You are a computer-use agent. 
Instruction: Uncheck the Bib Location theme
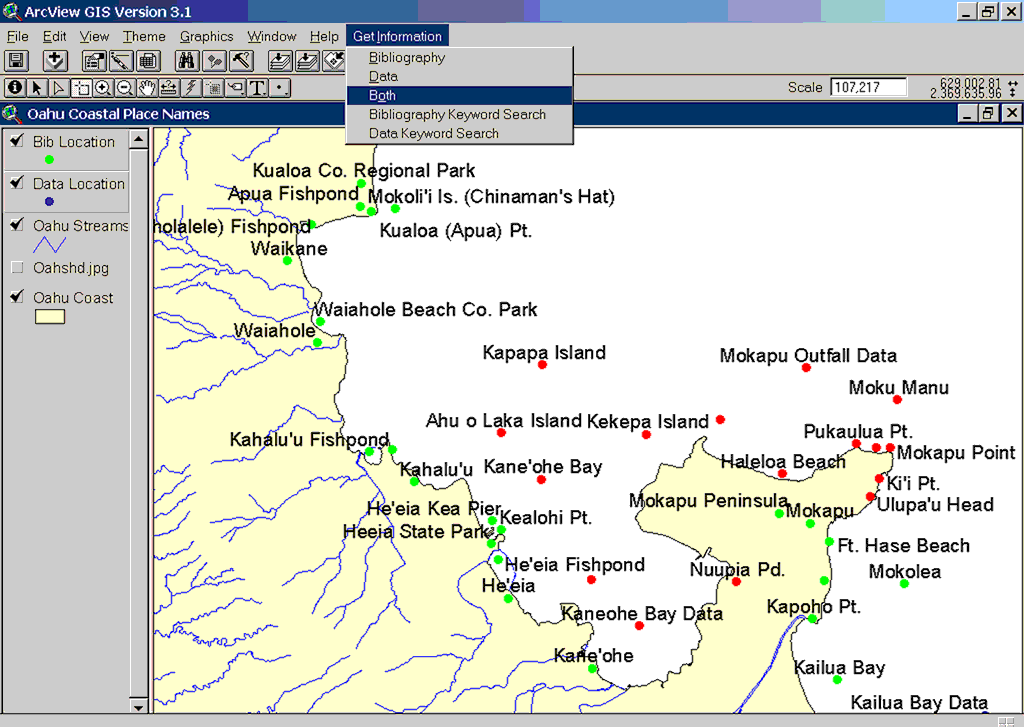coord(18,140)
